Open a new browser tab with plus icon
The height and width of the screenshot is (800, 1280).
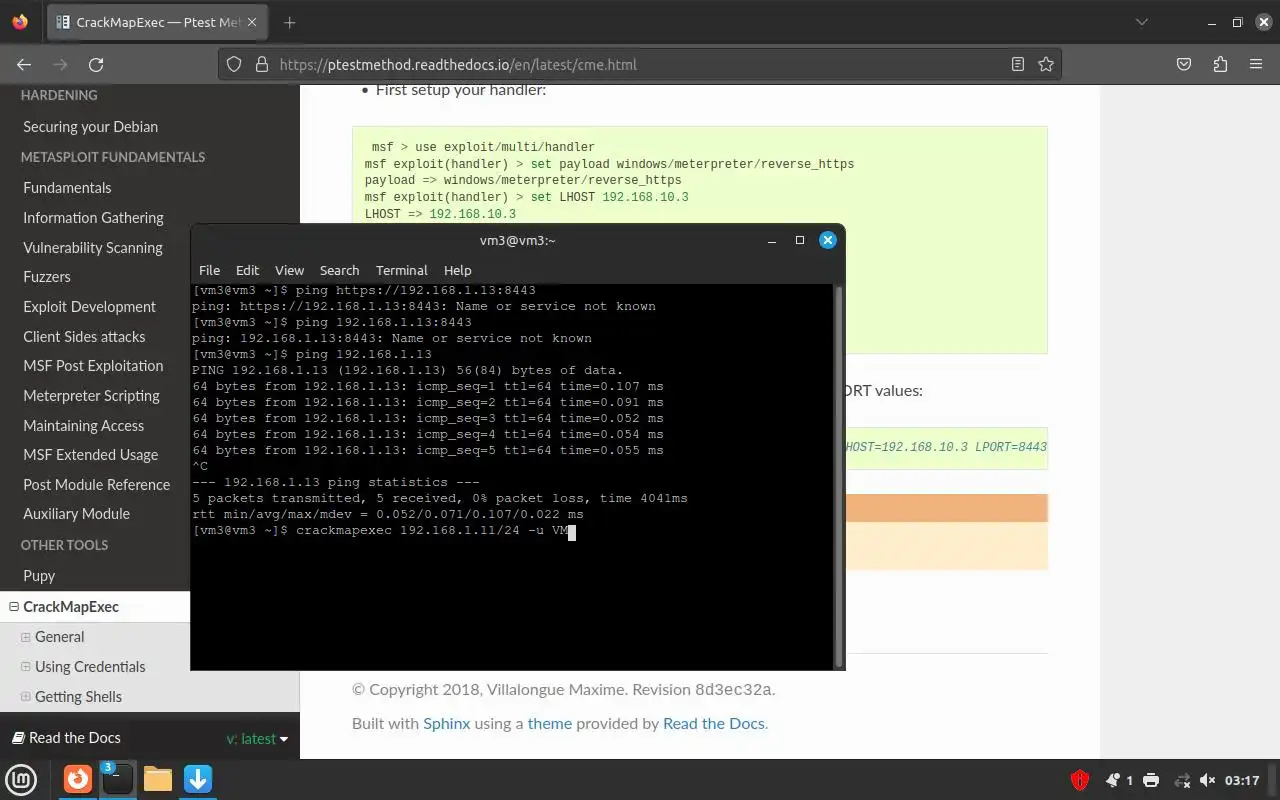(289, 22)
